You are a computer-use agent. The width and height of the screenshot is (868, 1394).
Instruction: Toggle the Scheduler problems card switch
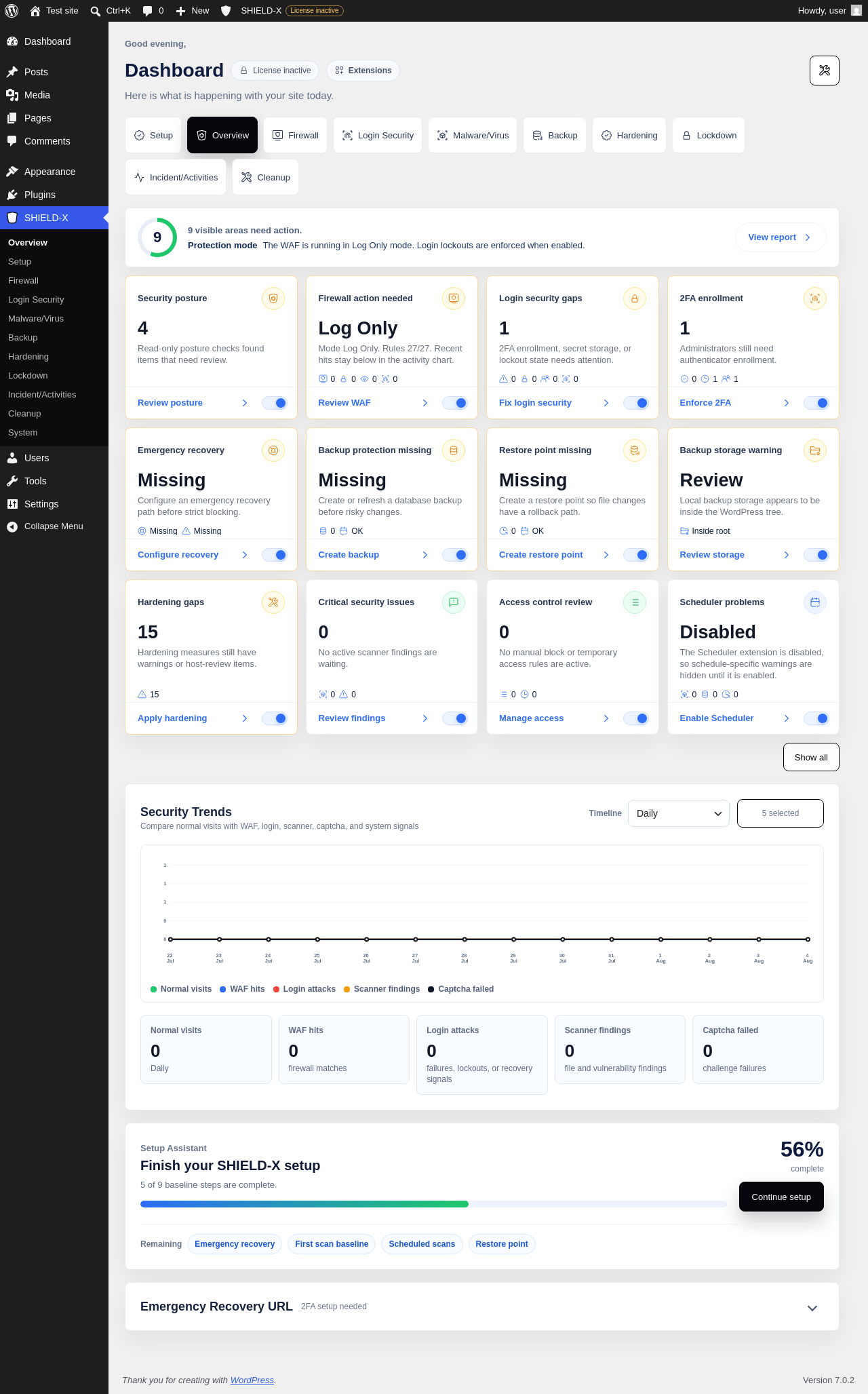click(816, 718)
